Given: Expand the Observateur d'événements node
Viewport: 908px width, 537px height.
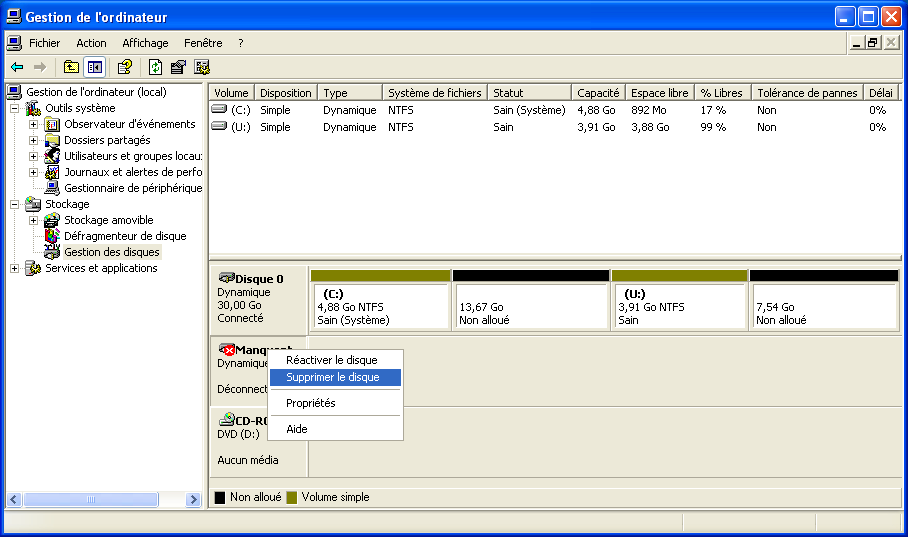Looking at the screenshot, I should click(x=34, y=124).
